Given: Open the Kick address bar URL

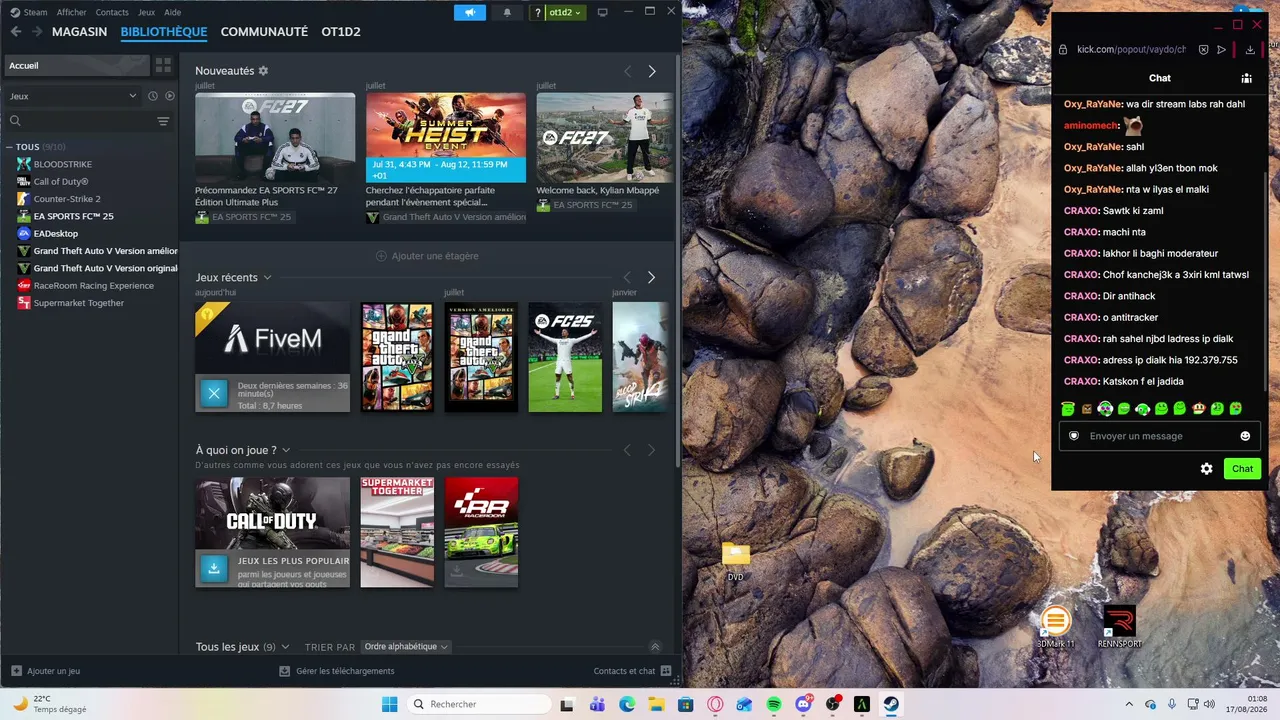Looking at the screenshot, I should (1131, 50).
